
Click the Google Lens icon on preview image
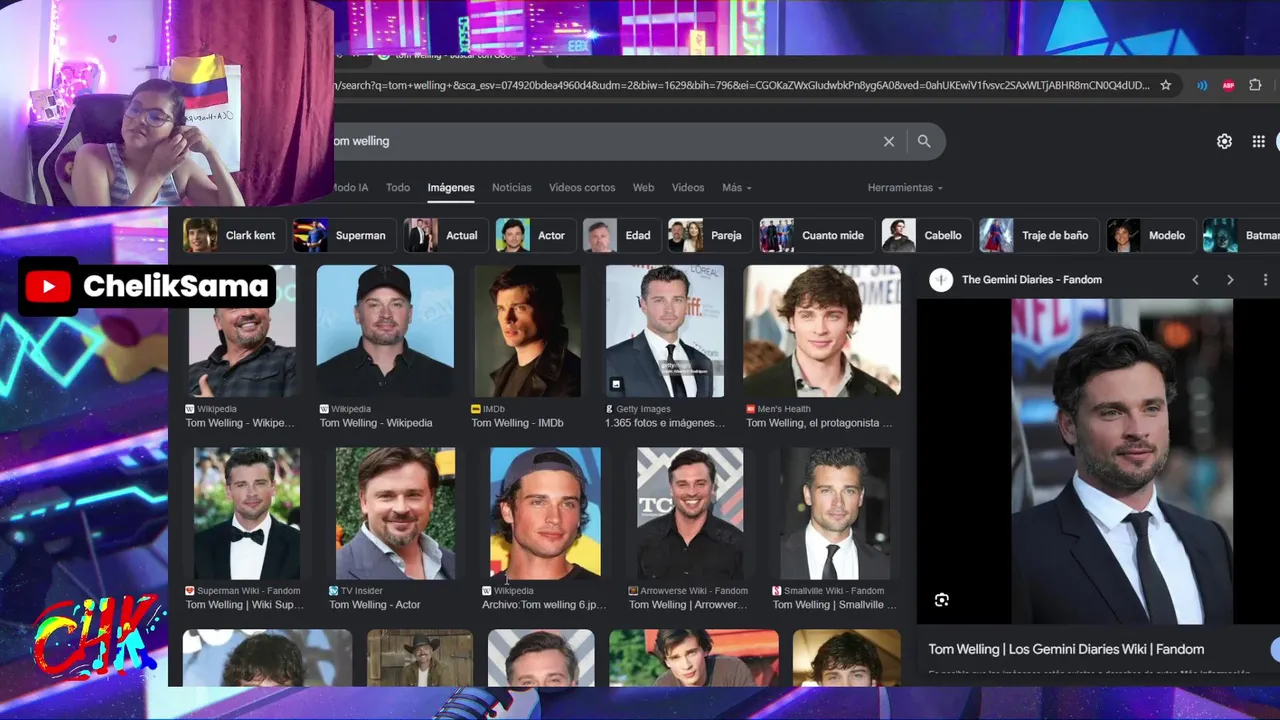(941, 600)
